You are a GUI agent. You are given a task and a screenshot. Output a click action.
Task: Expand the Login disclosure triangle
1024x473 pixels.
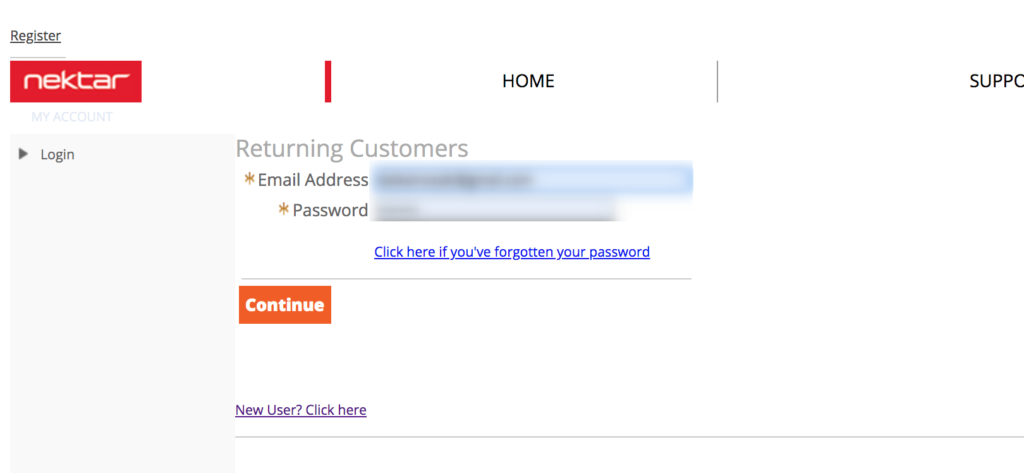point(23,154)
